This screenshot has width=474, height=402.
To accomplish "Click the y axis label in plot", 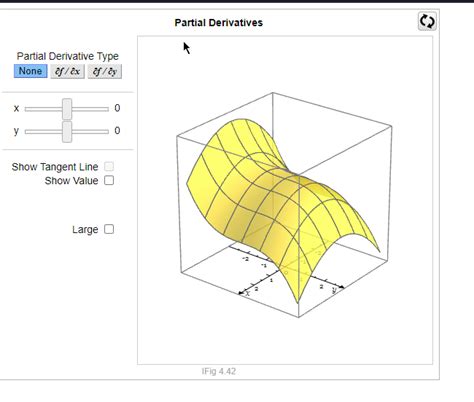I will [x=334, y=290].
